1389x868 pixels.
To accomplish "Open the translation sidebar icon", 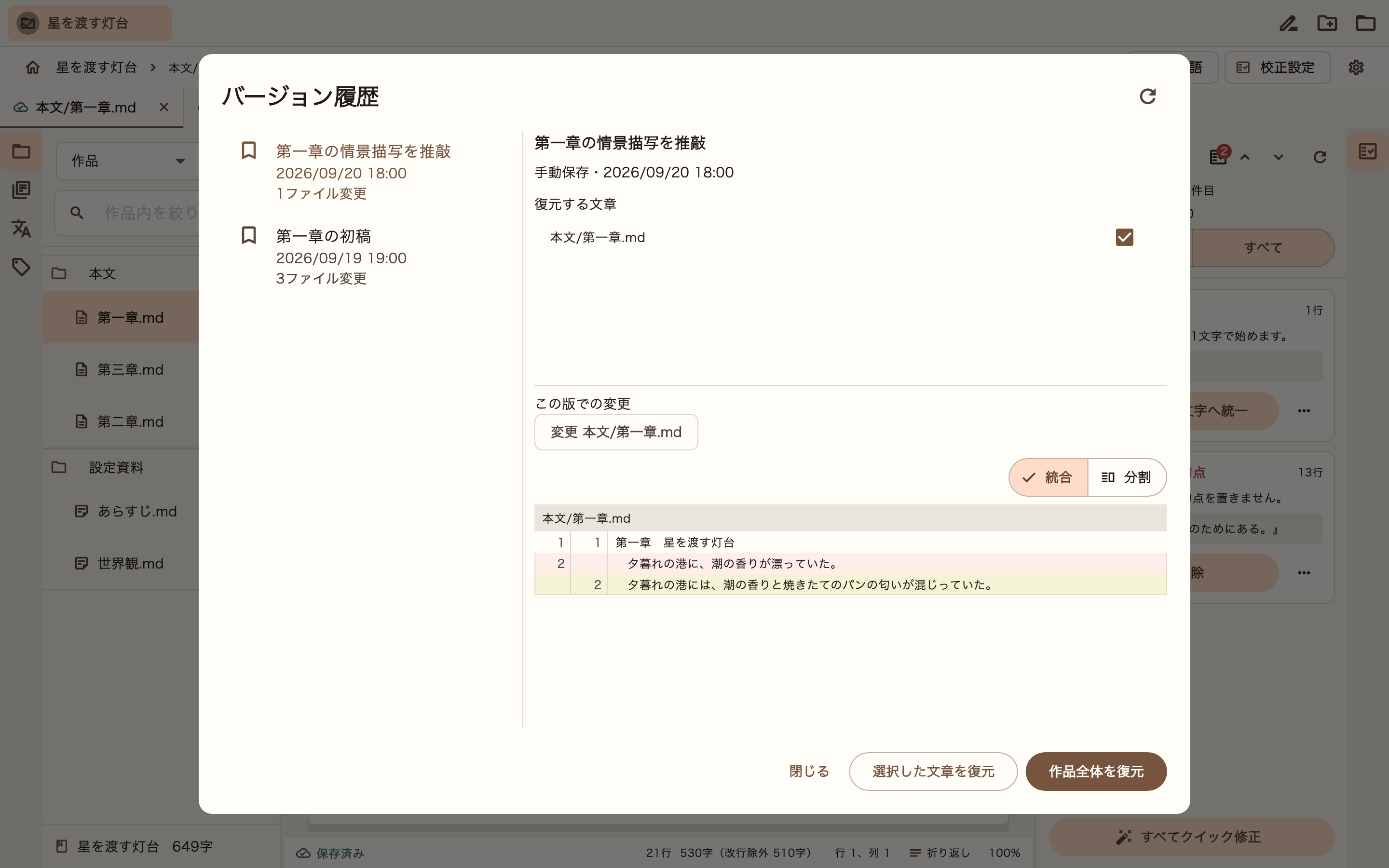I will 21,229.
